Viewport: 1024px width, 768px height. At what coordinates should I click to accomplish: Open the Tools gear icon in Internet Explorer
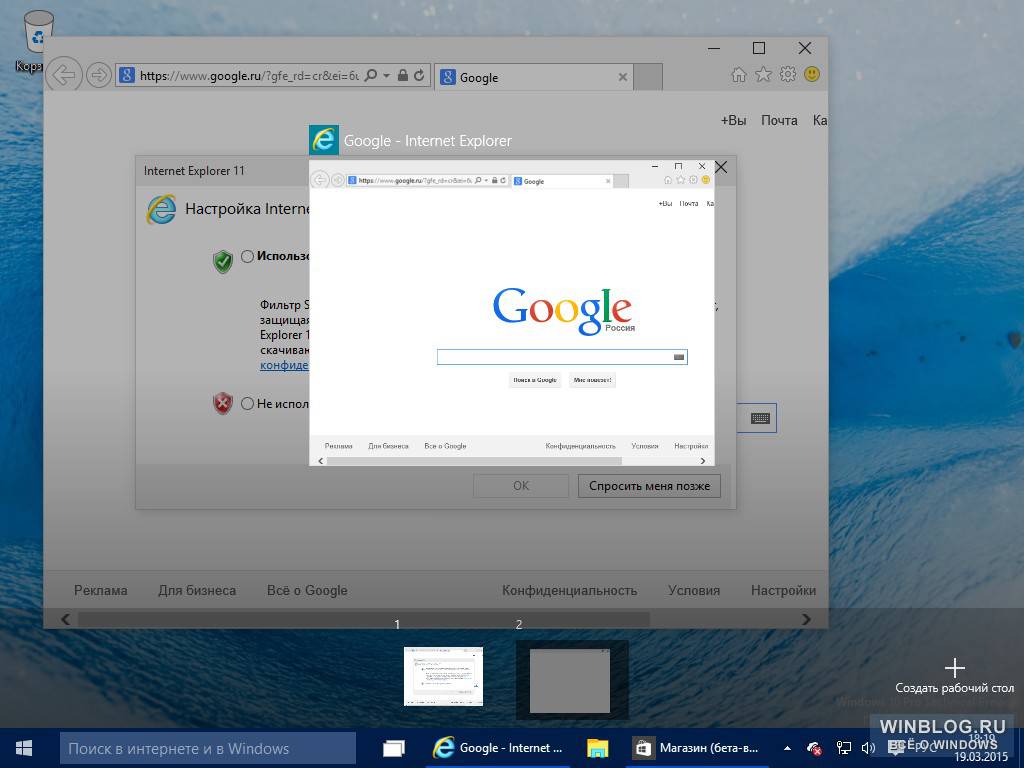tap(788, 74)
